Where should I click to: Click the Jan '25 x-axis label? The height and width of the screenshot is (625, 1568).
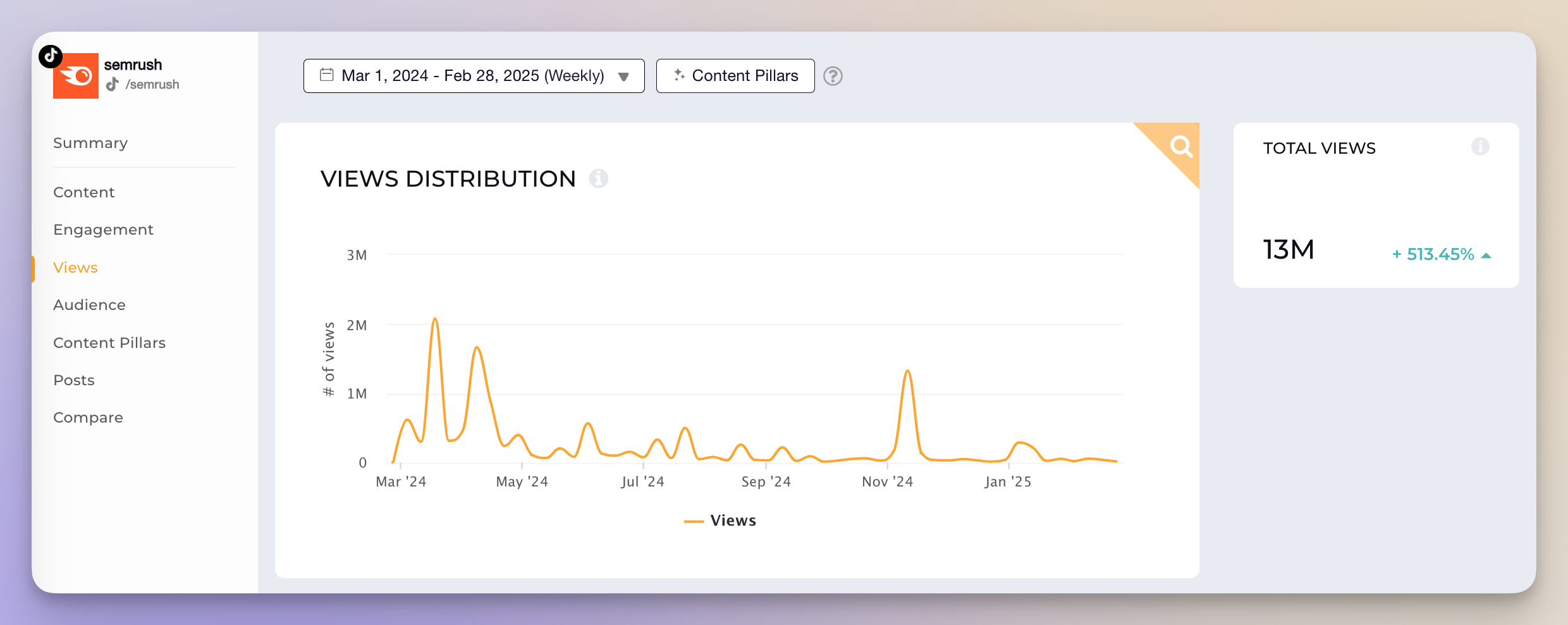point(1008,482)
